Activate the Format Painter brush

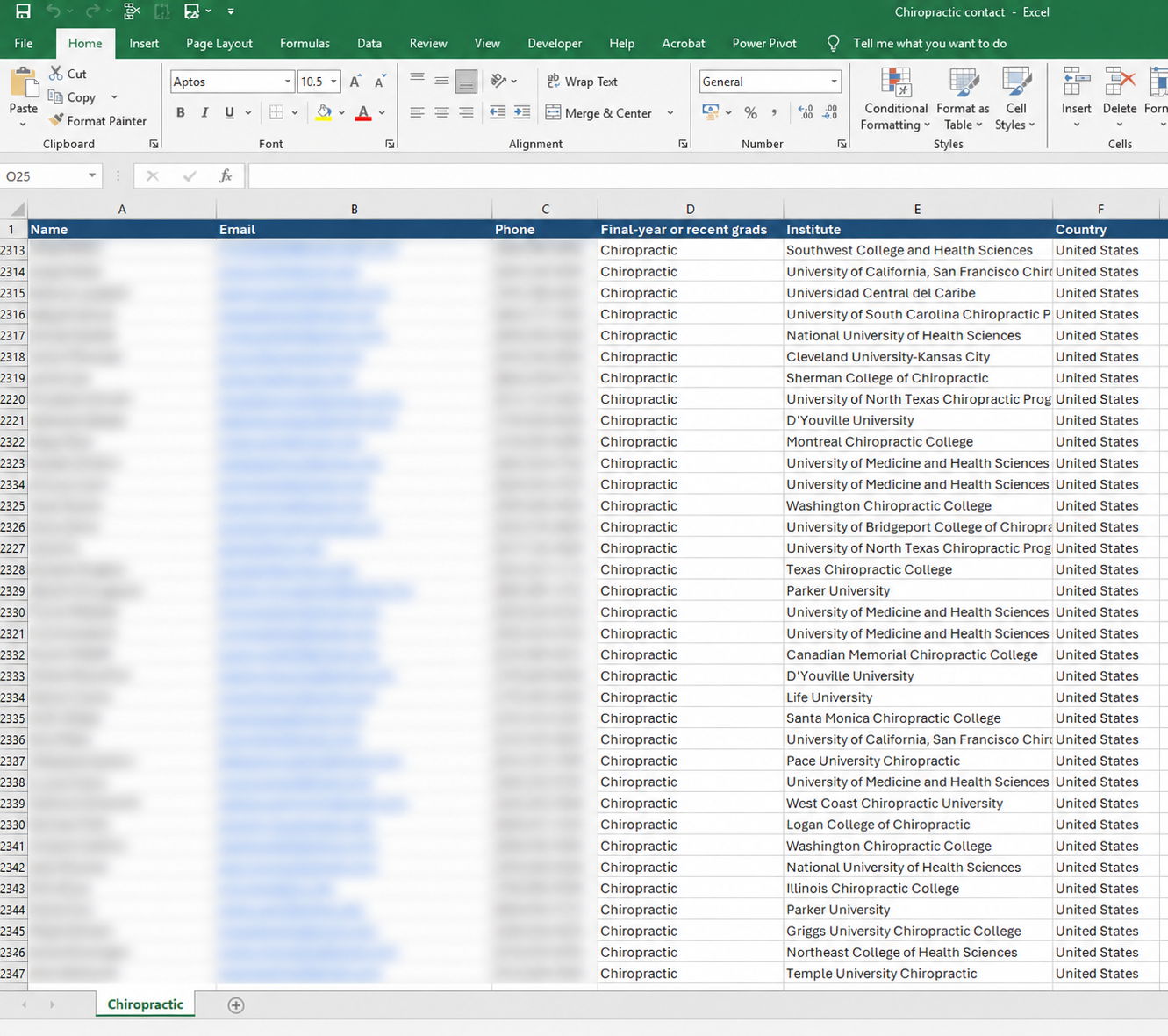coord(56,120)
